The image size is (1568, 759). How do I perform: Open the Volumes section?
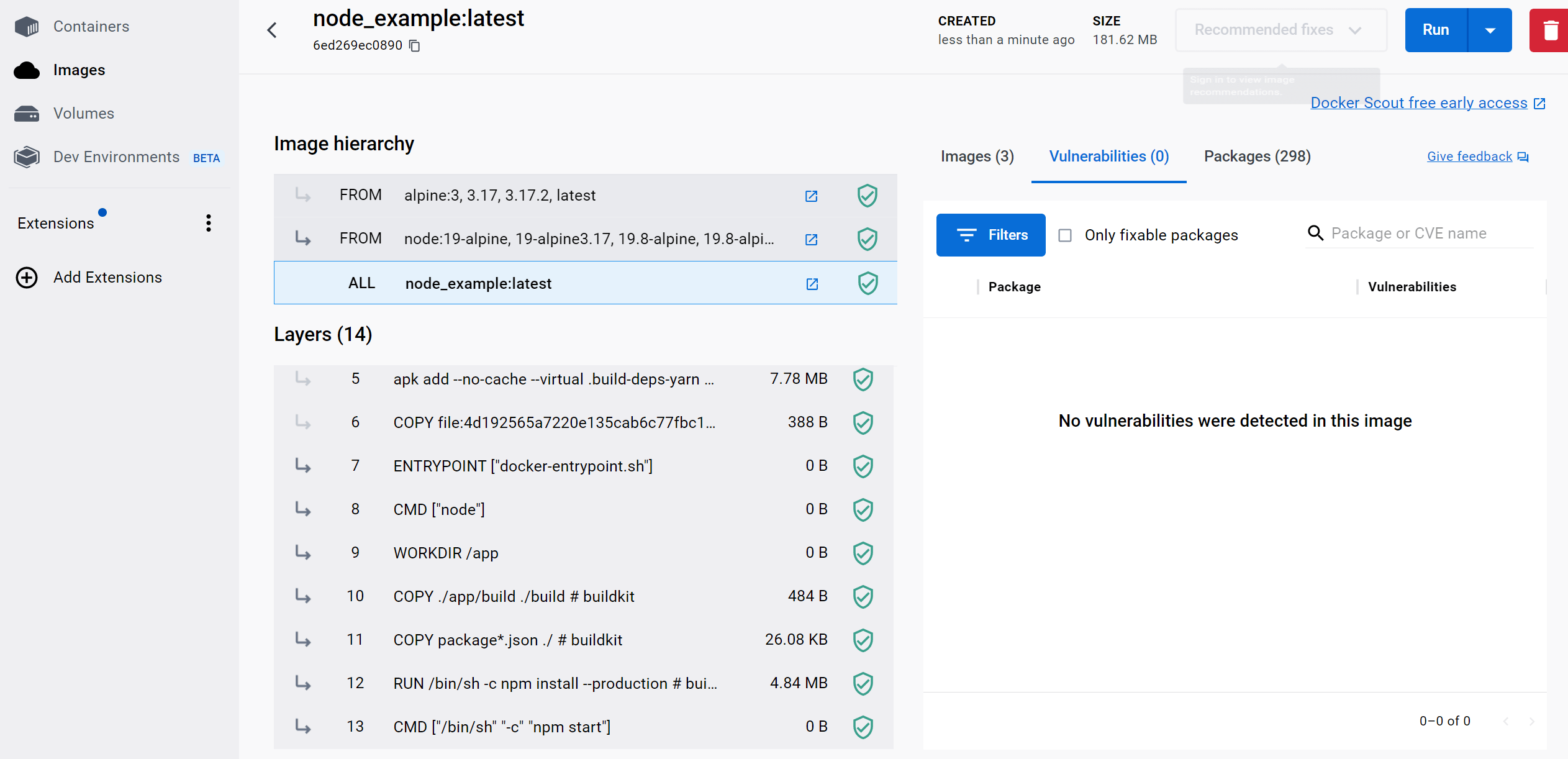[84, 113]
